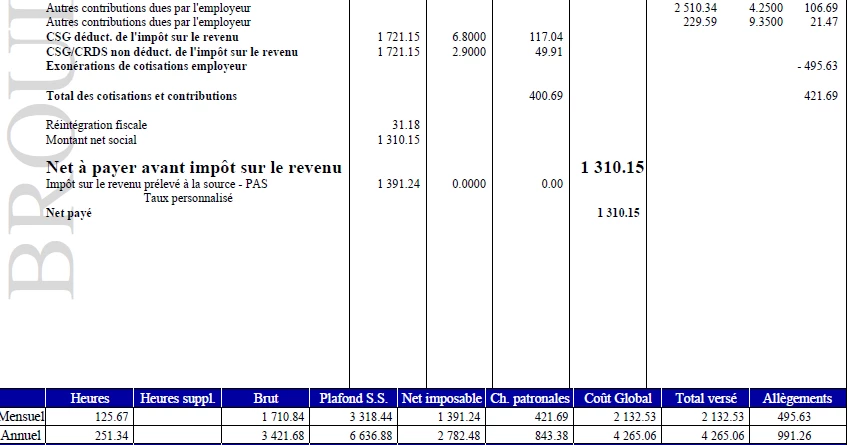Click annual Ch. patronales 843.38

pyautogui.click(x=551, y=435)
